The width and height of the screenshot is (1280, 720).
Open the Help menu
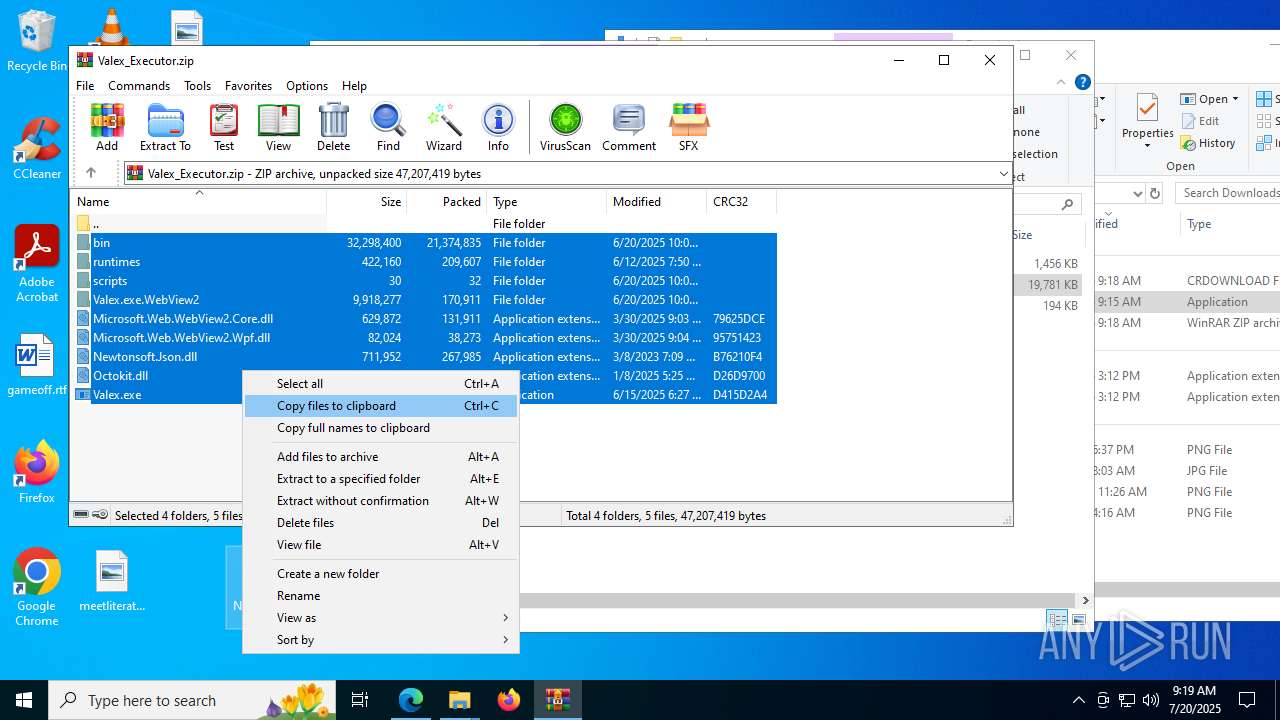354,86
